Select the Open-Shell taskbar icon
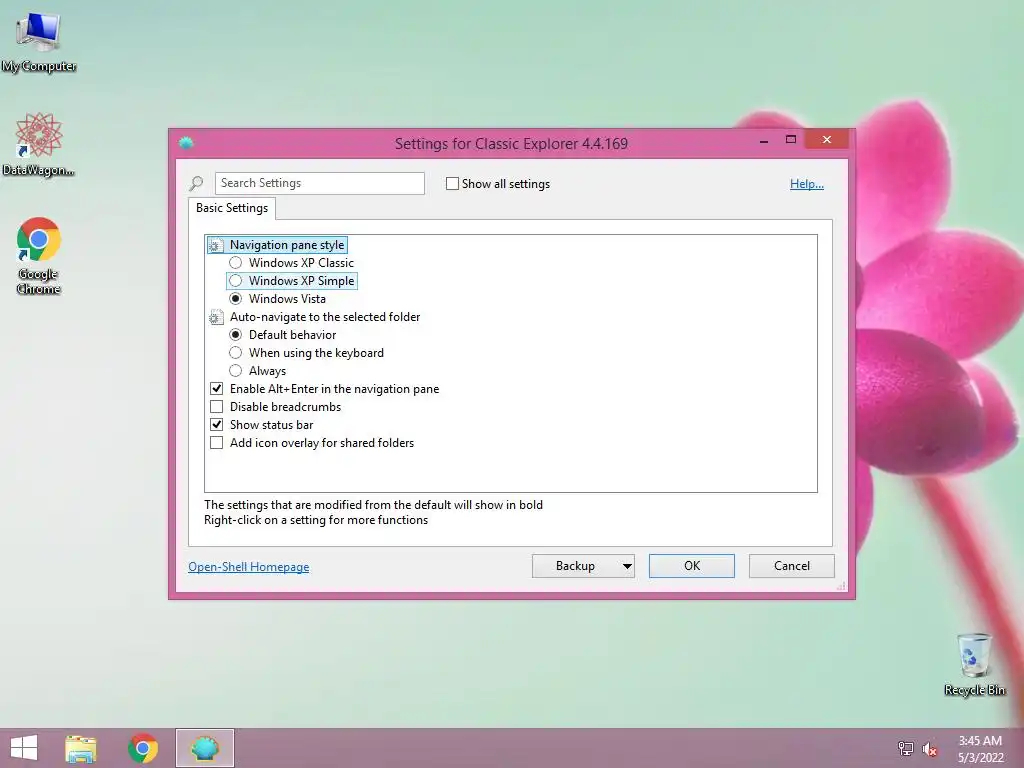This screenshot has width=1024, height=768. [204, 748]
